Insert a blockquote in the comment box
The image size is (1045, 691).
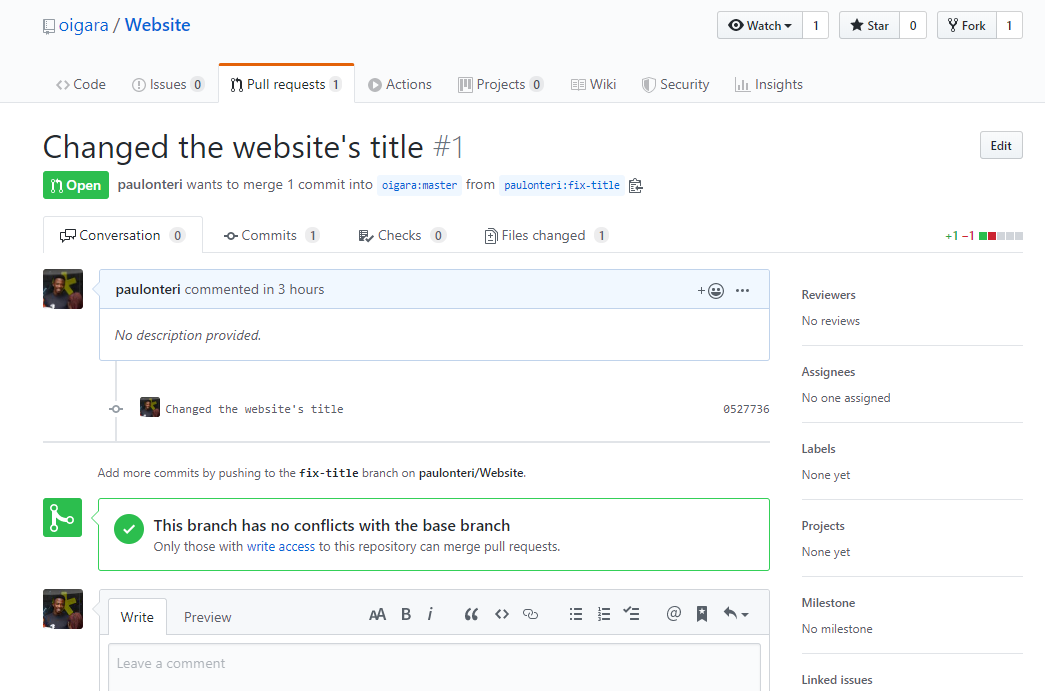471,613
